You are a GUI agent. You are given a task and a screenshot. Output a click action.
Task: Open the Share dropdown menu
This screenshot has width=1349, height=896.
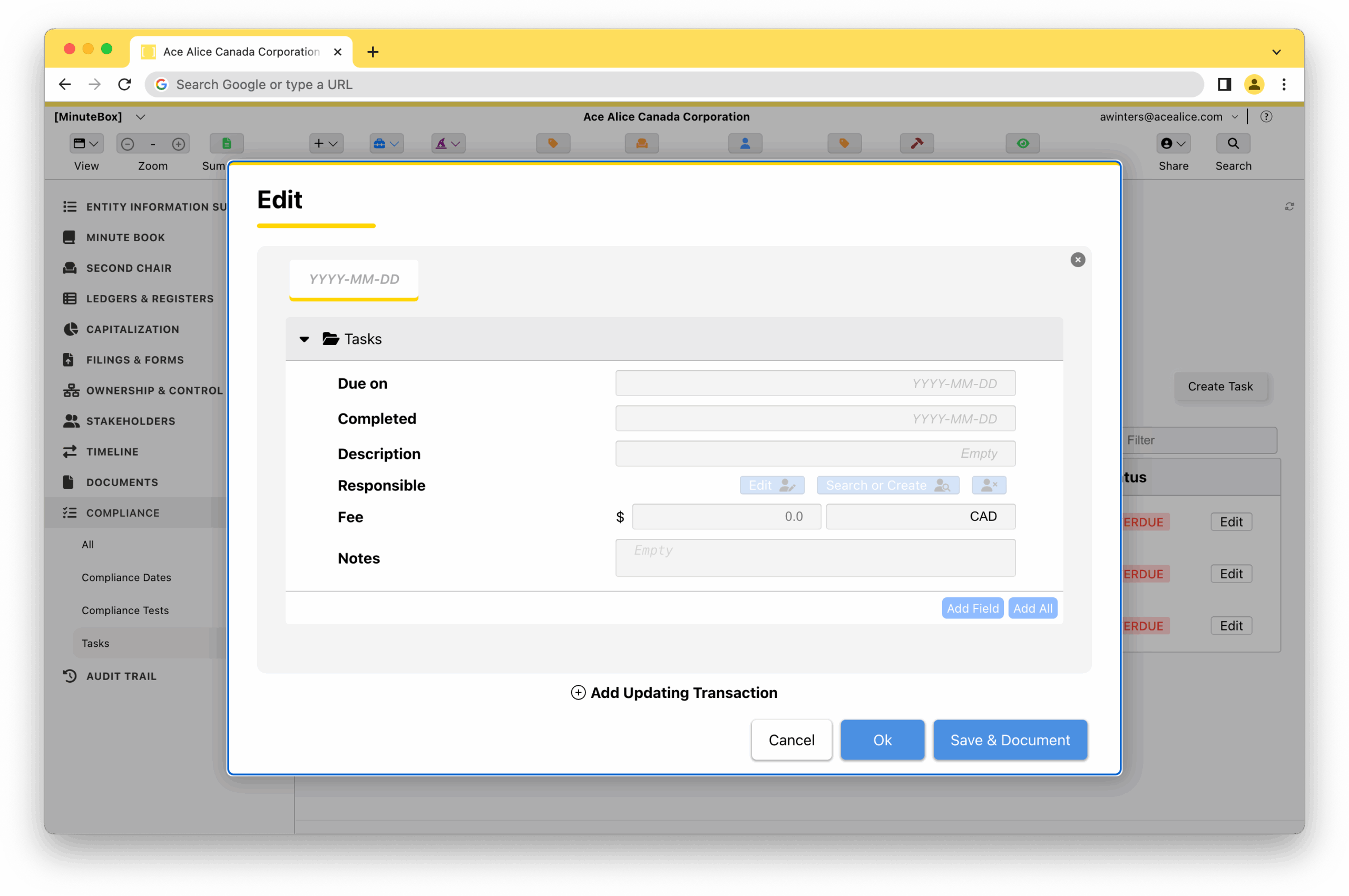(1173, 143)
